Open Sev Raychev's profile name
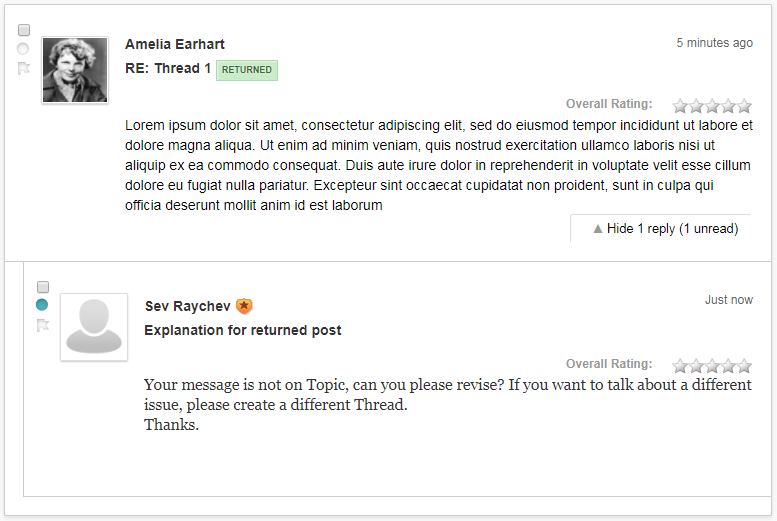777x521 pixels. click(x=188, y=306)
